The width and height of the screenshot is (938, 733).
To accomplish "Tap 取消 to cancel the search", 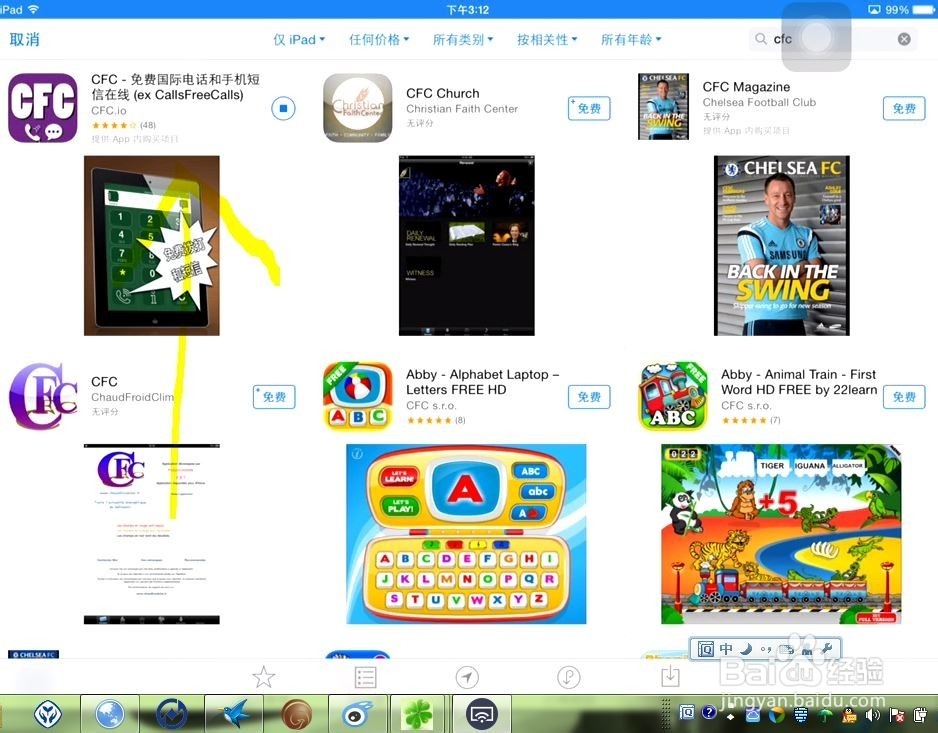I will pyautogui.click(x=25, y=39).
